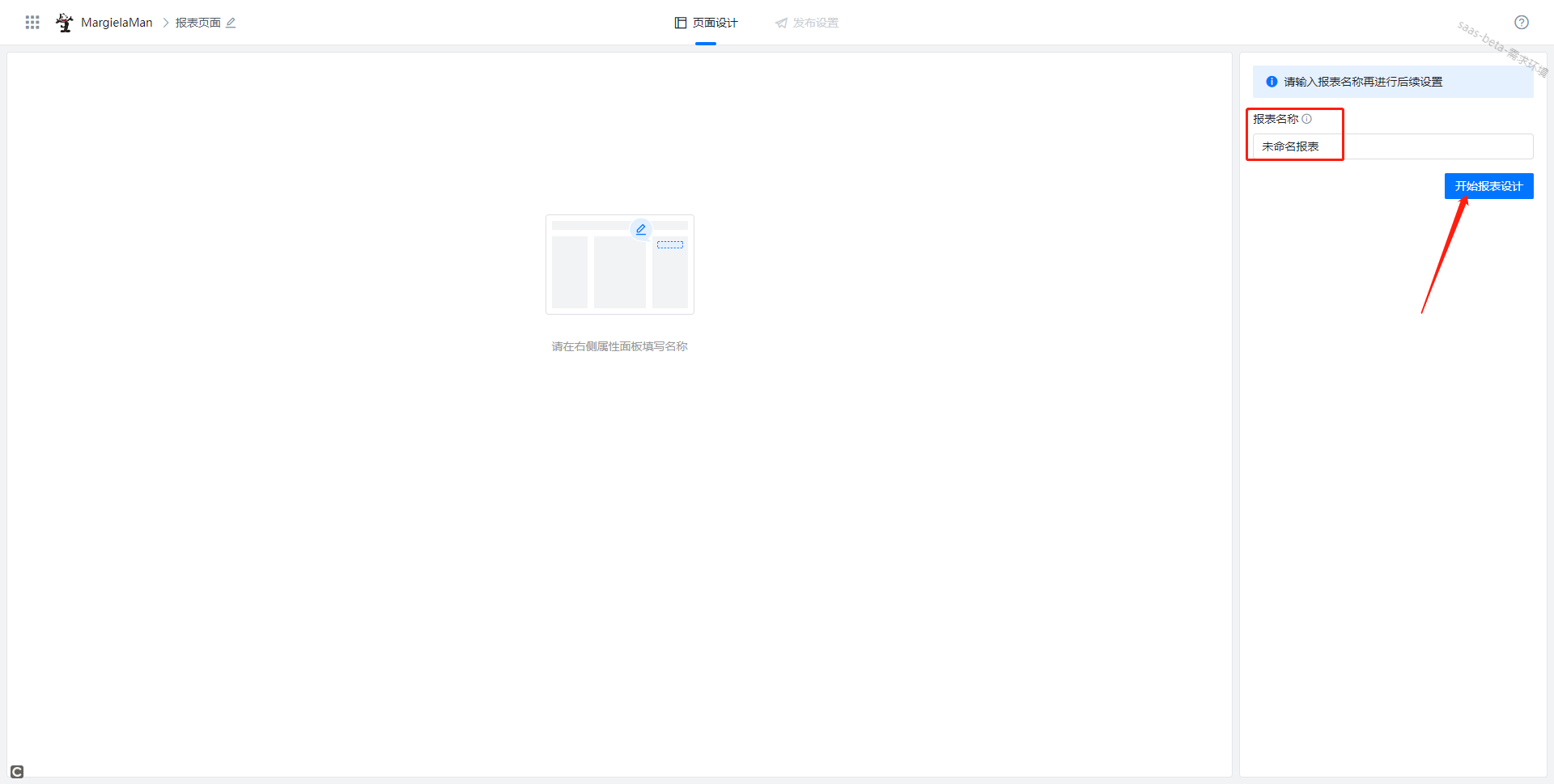The height and width of the screenshot is (784, 1554).
Task: Switch to the 发布设置 tab
Action: [x=807, y=23]
